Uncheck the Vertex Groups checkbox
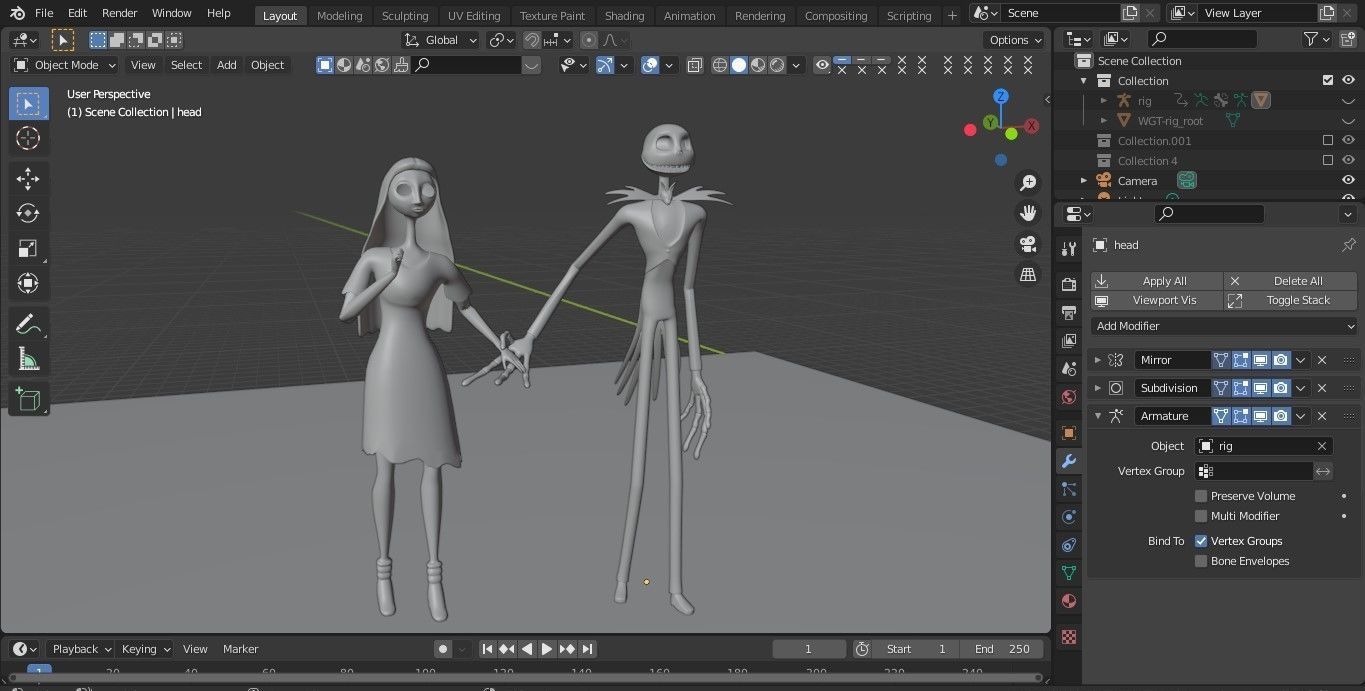 (1201, 541)
